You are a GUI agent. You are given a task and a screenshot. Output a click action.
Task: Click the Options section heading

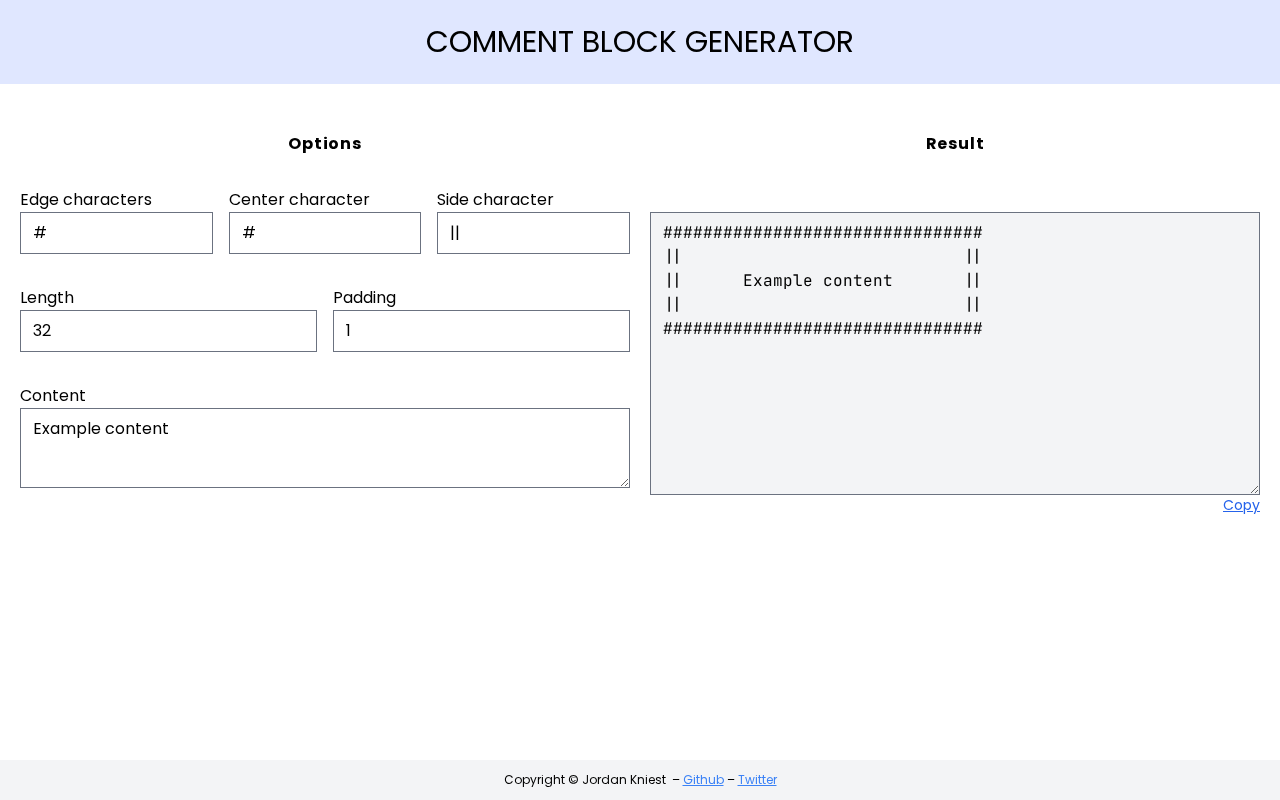(325, 144)
